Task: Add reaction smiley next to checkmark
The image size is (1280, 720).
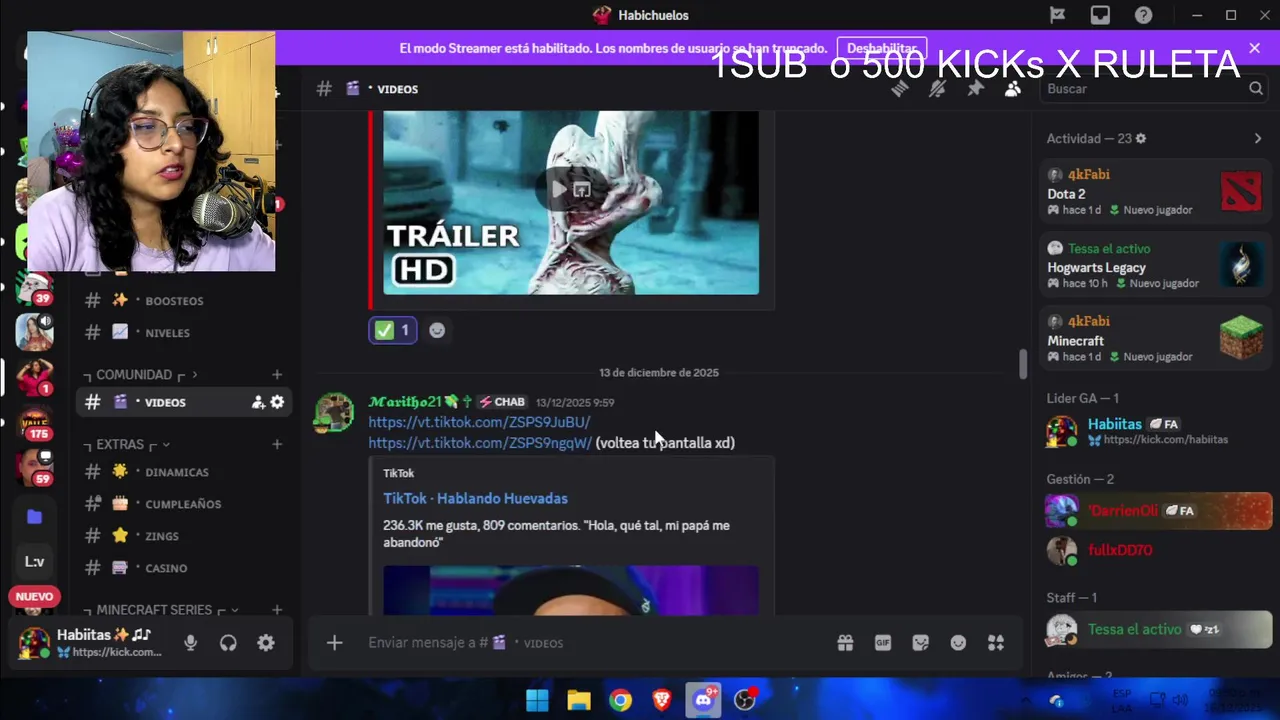Action: point(437,330)
